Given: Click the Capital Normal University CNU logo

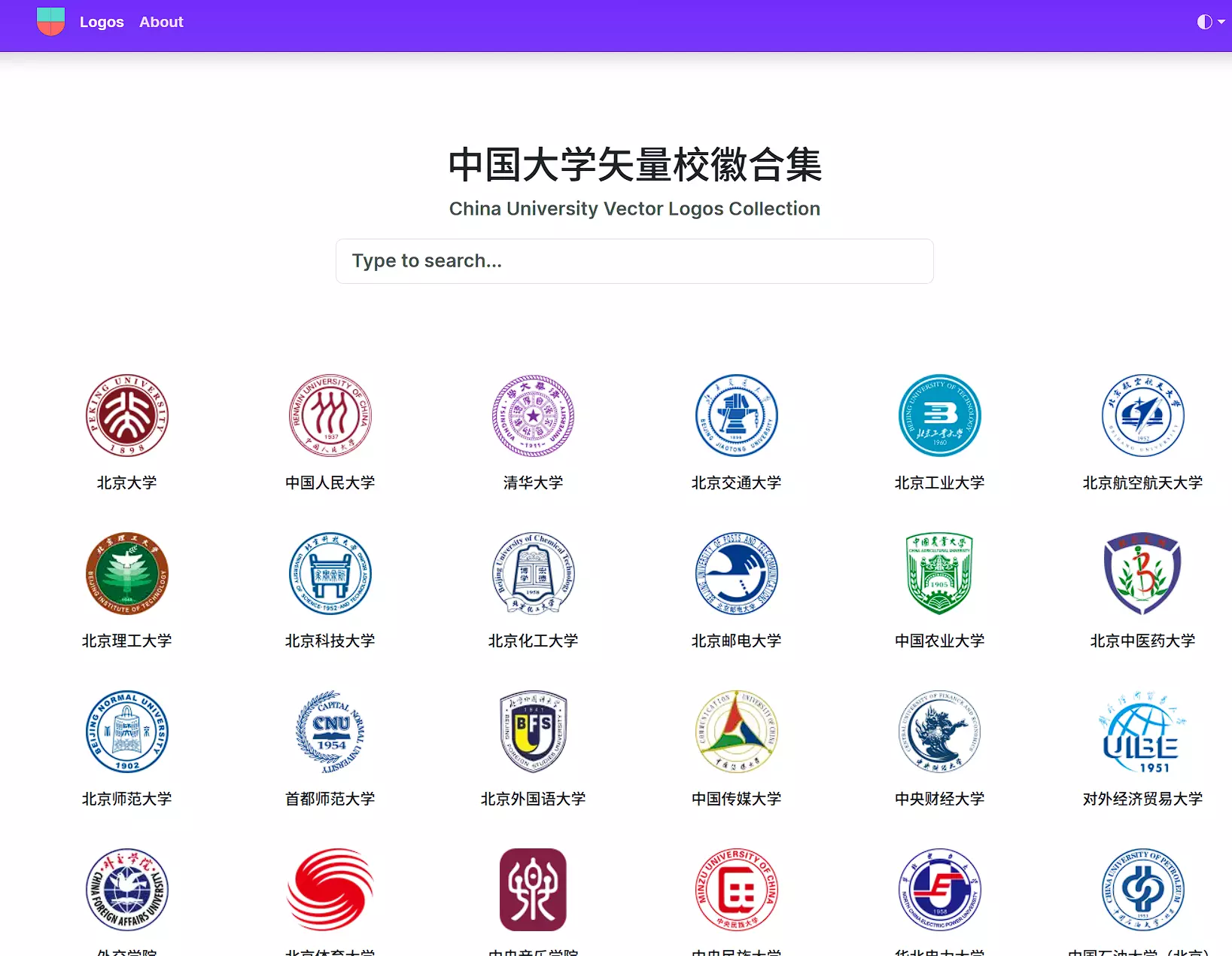Looking at the screenshot, I should click(x=330, y=732).
